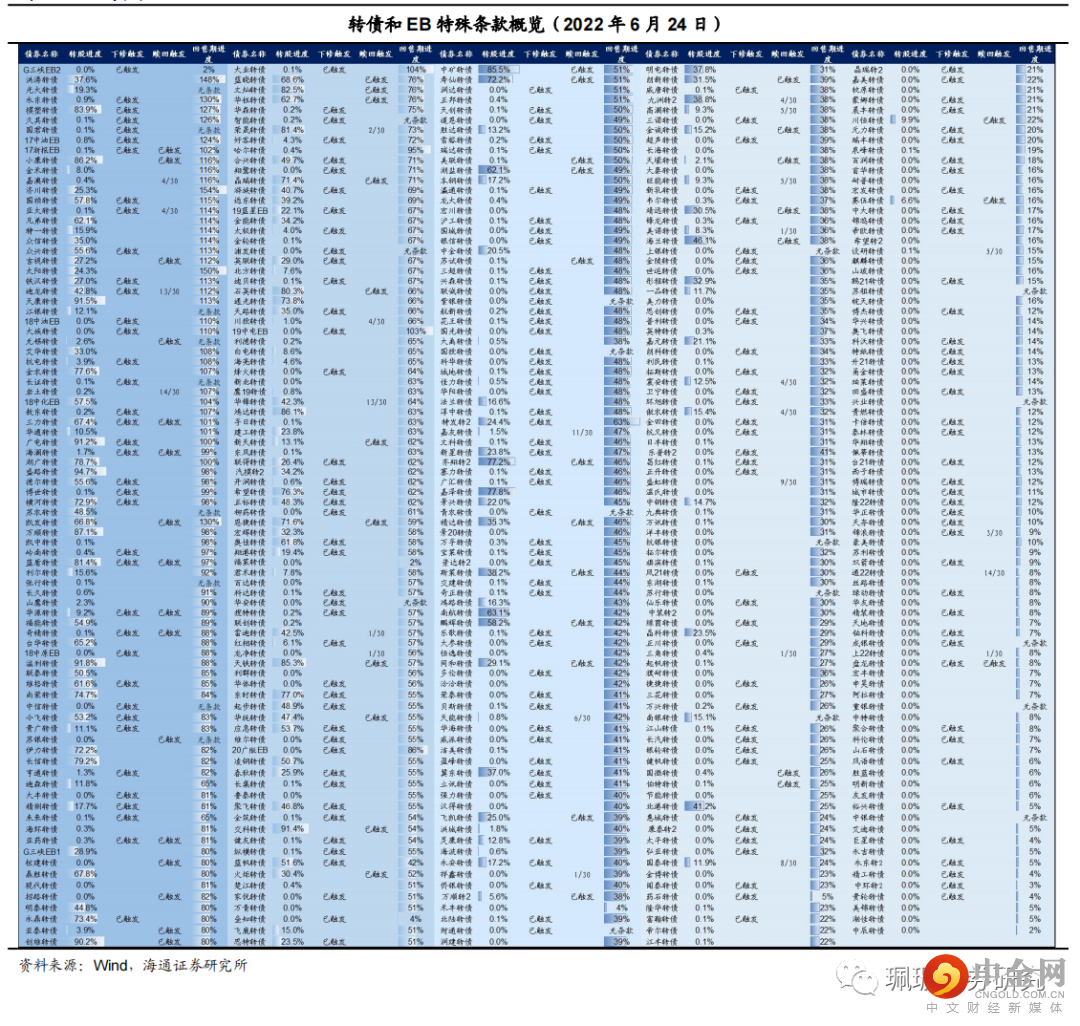Click the 6/30 redemption trigger cell

[582, 718]
